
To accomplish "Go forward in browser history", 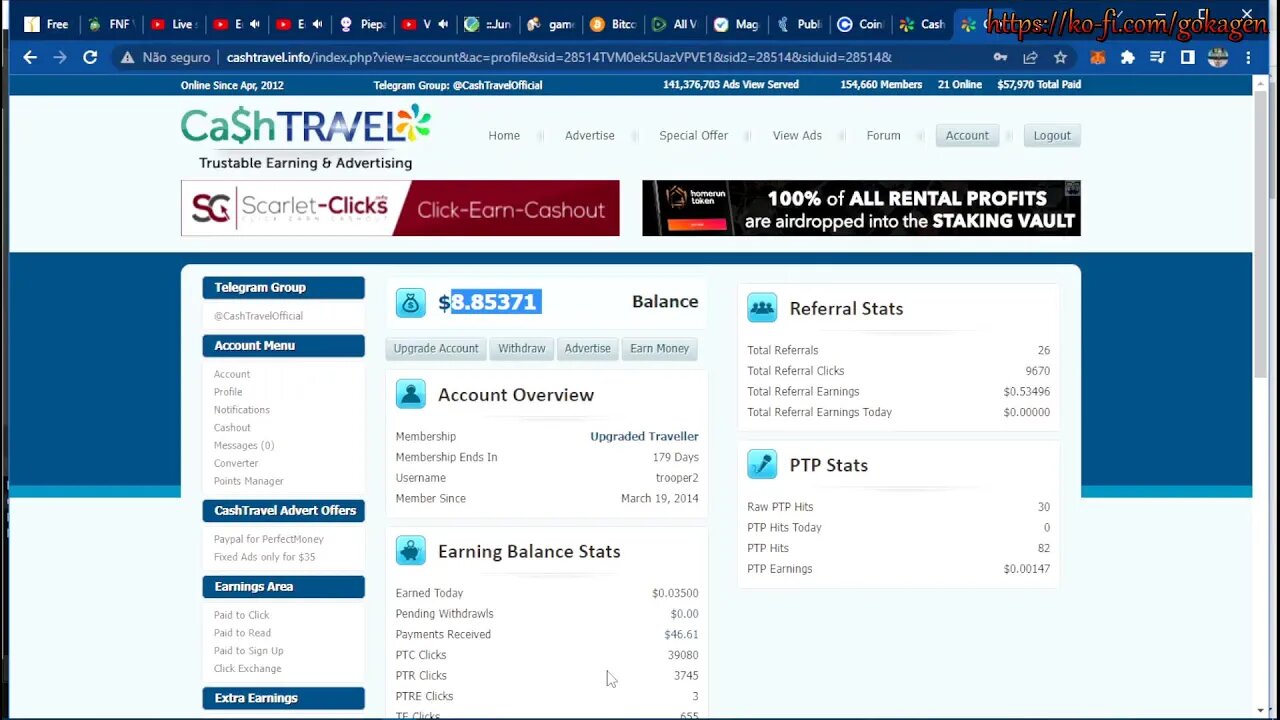I will tap(60, 58).
